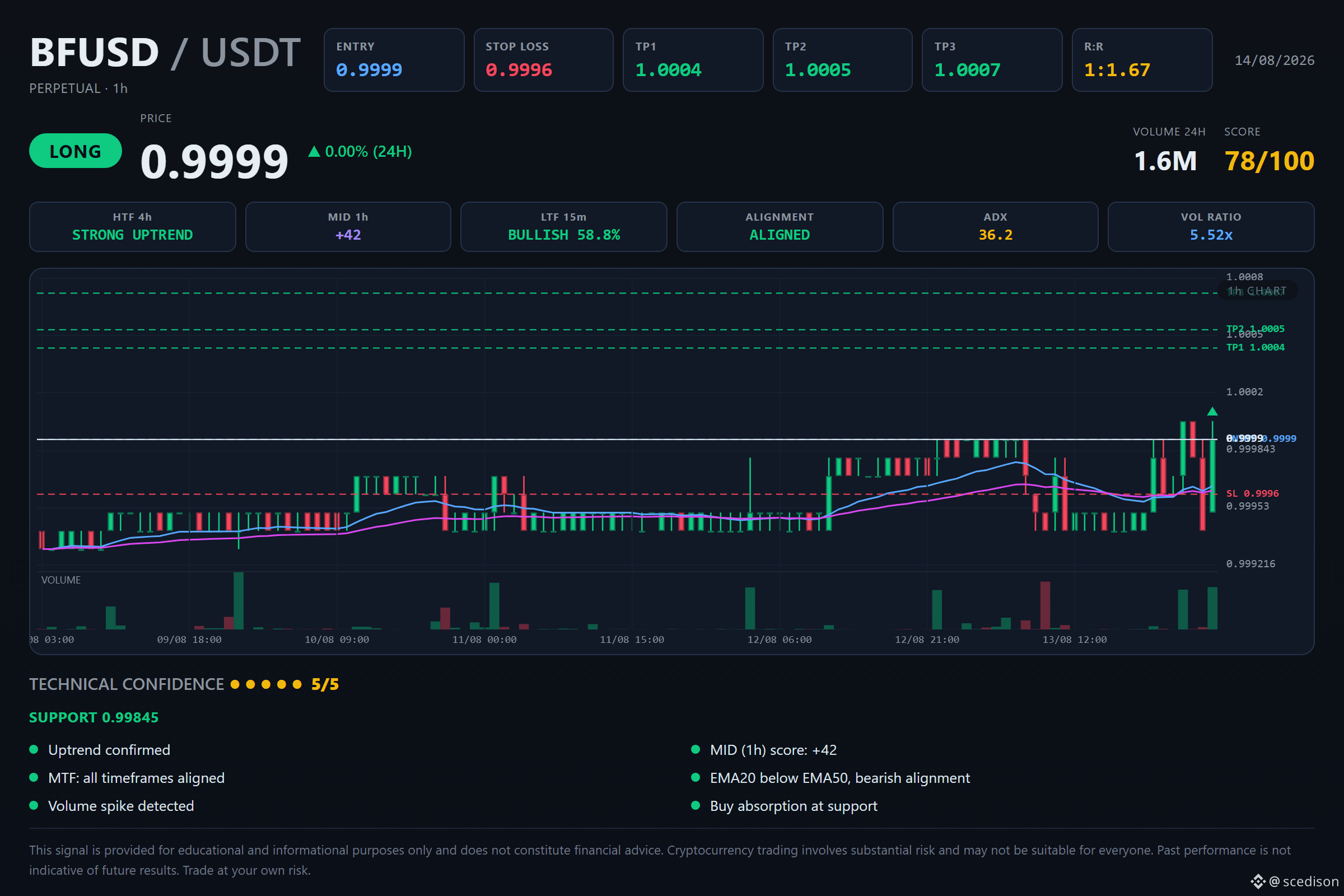
Task: Click the ADX 36.2 card
Action: pos(996,227)
